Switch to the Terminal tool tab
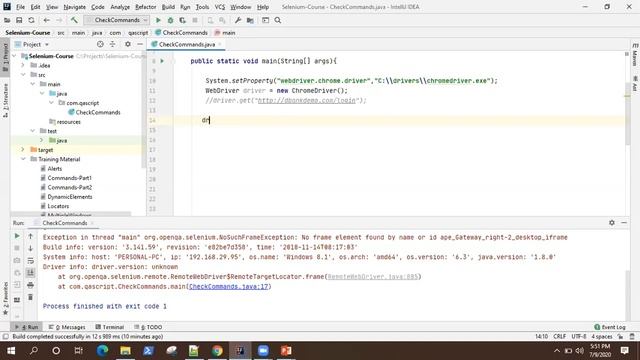Screen dimensions: 640x360 (109, 327)
